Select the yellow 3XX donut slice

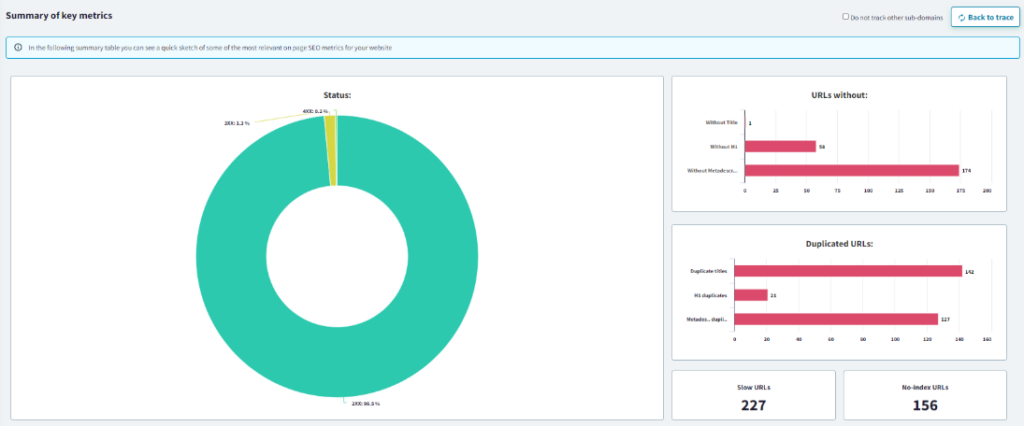pyautogui.click(x=330, y=150)
